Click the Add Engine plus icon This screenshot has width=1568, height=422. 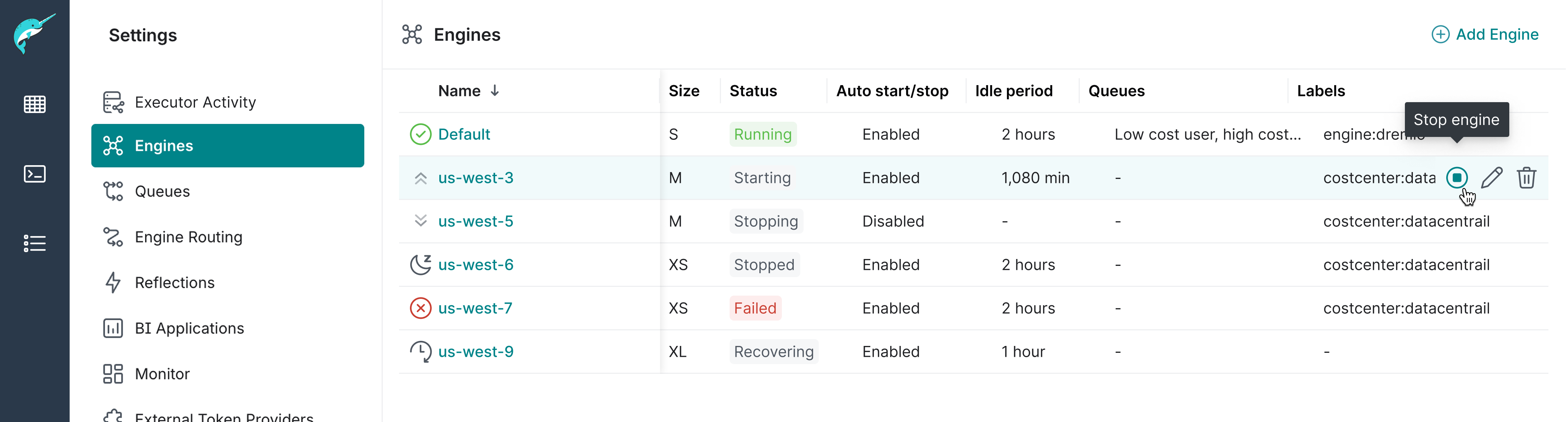coord(1440,35)
